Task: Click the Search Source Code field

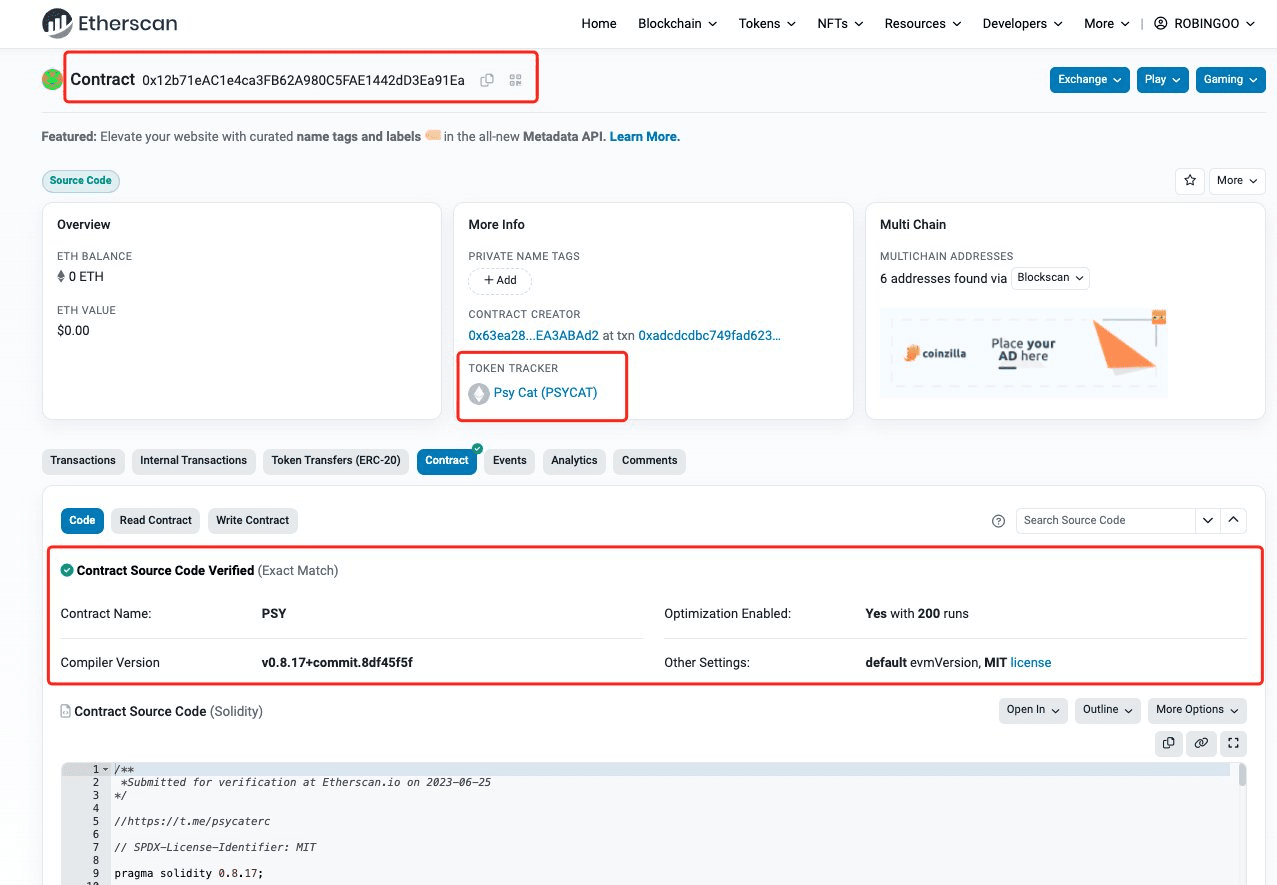Action: pos(1105,521)
